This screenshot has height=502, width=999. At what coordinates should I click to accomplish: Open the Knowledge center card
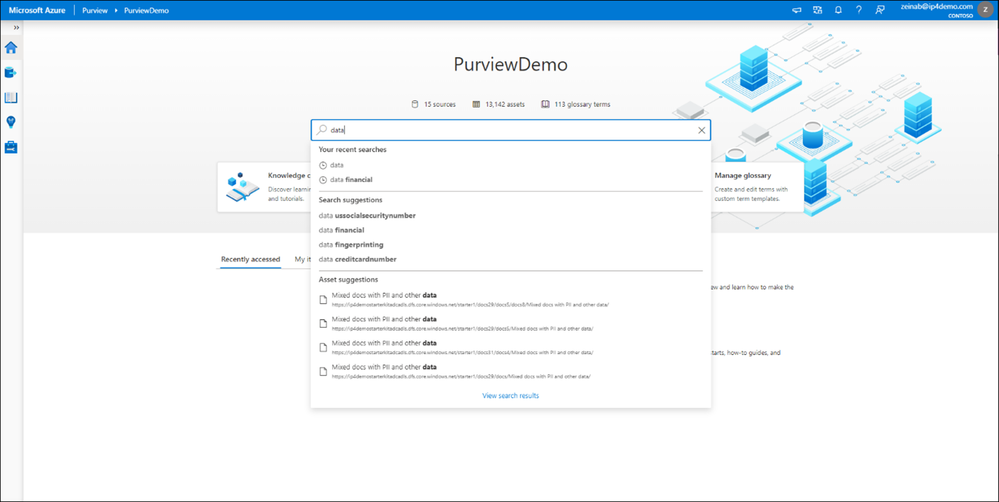pyautogui.click(x=264, y=187)
